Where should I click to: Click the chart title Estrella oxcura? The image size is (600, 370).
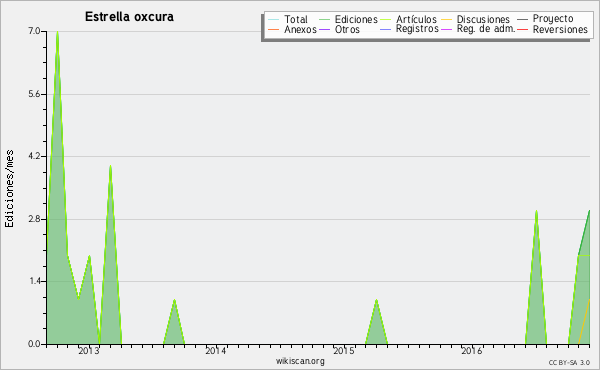point(129,17)
